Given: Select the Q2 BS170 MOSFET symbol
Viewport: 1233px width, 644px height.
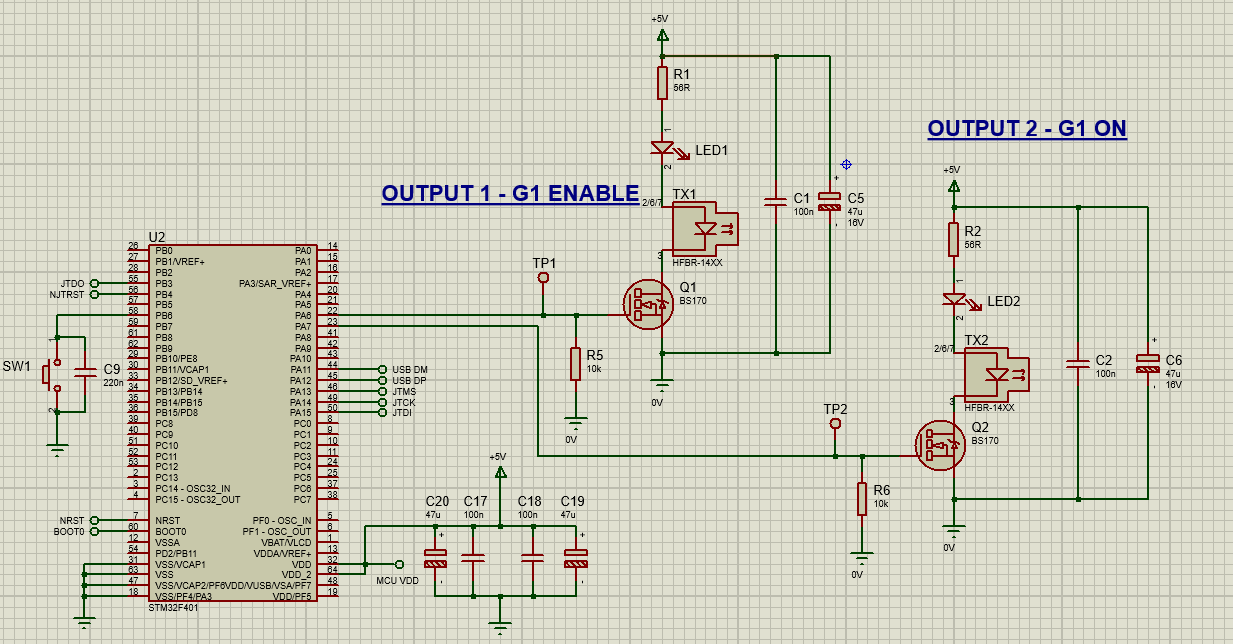Looking at the screenshot, I should pos(941,445).
